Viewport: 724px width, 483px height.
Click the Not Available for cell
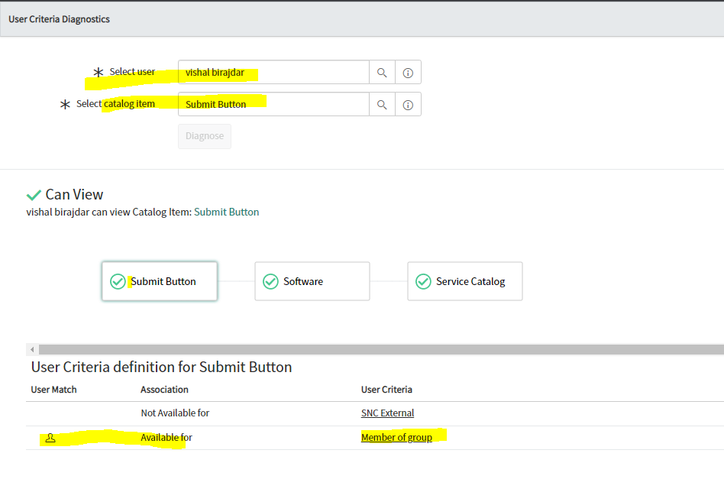(x=175, y=413)
